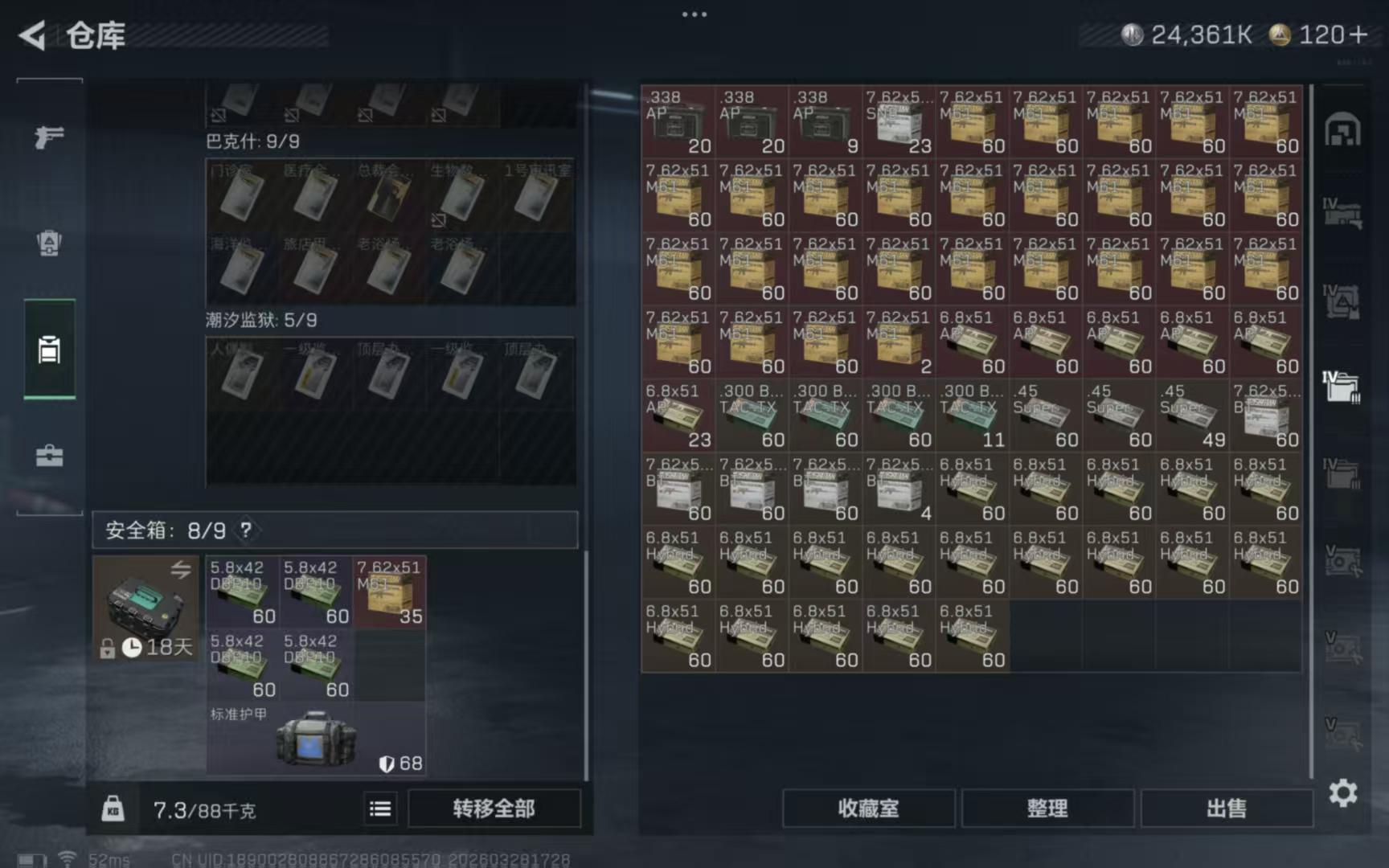Select the 旅店用 keycard
This screenshot has height=868, width=1389.
tap(315, 268)
